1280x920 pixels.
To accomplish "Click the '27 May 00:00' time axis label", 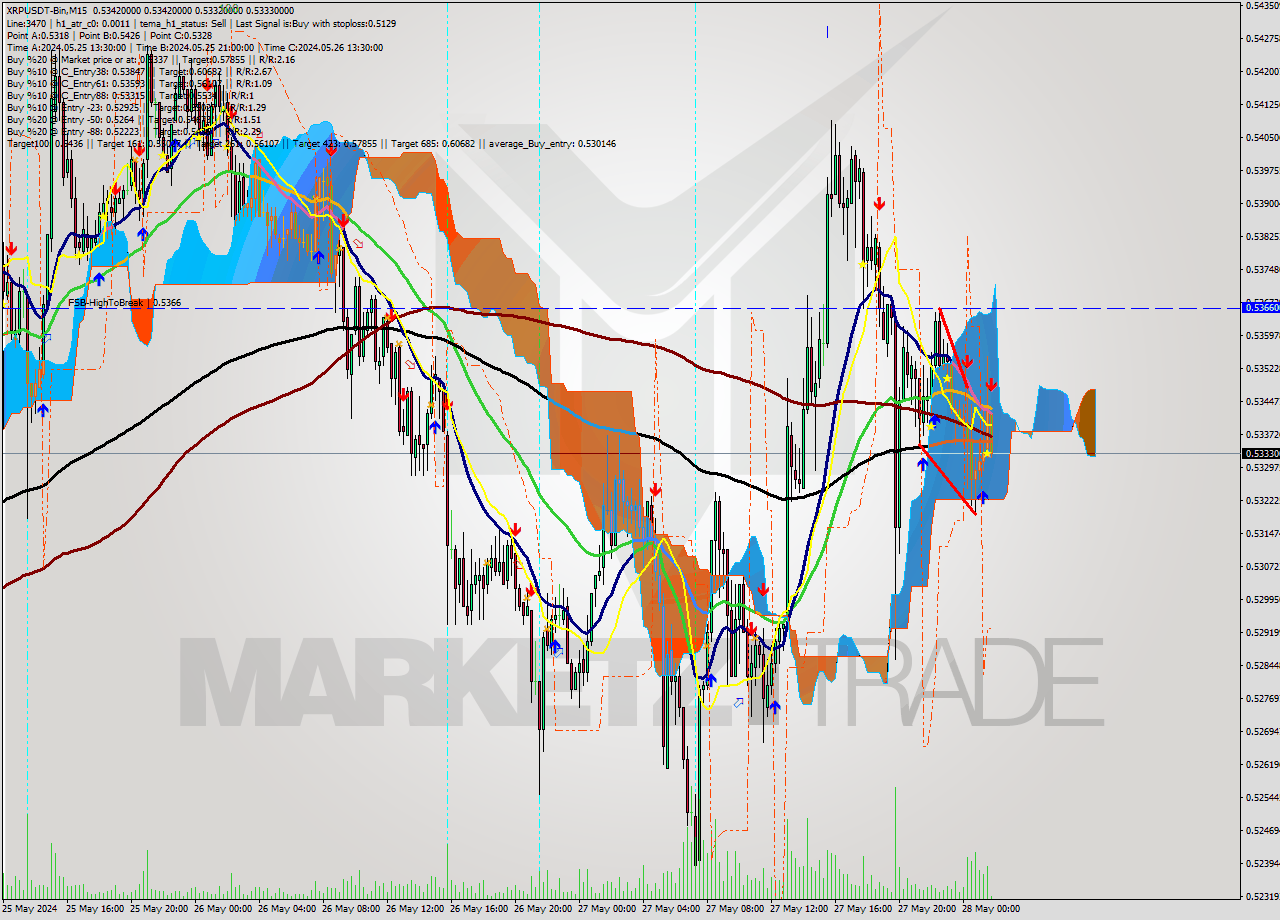I will pos(608,908).
